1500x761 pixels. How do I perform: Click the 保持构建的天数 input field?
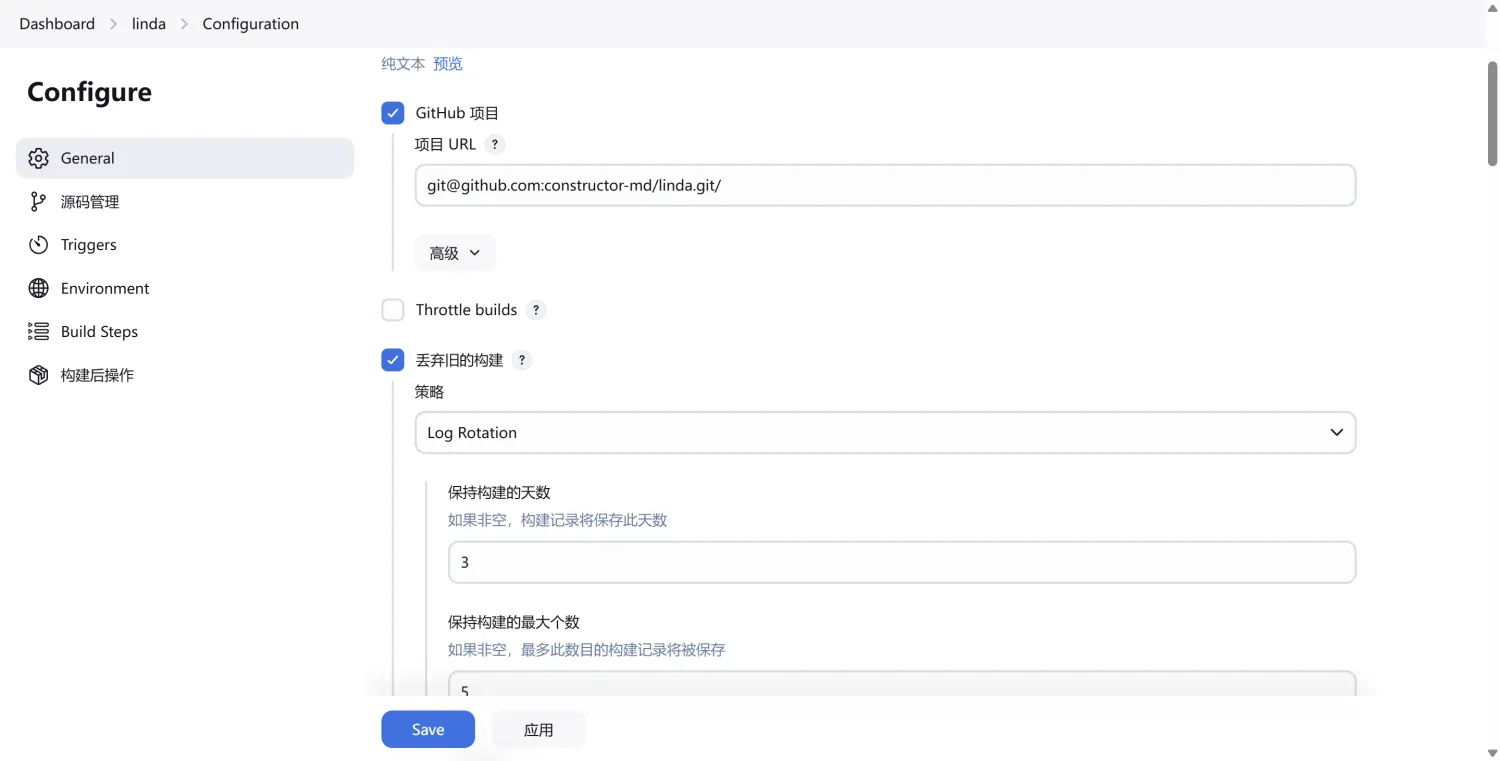point(900,563)
